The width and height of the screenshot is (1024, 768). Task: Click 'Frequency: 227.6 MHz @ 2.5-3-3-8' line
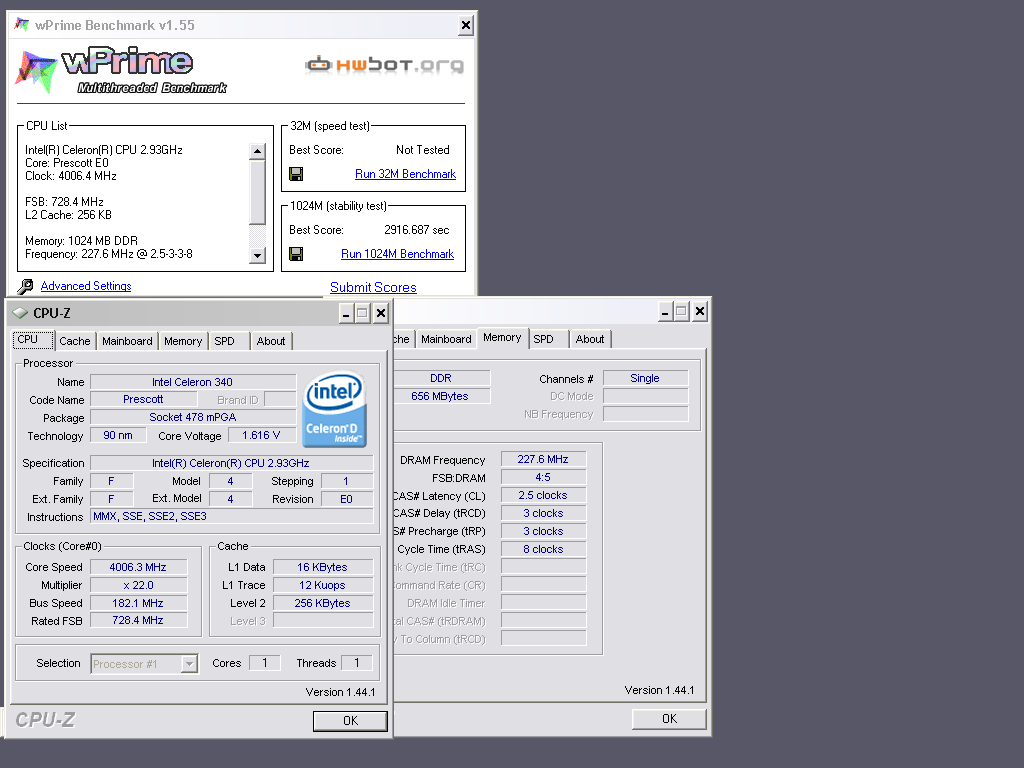tap(108, 254)
